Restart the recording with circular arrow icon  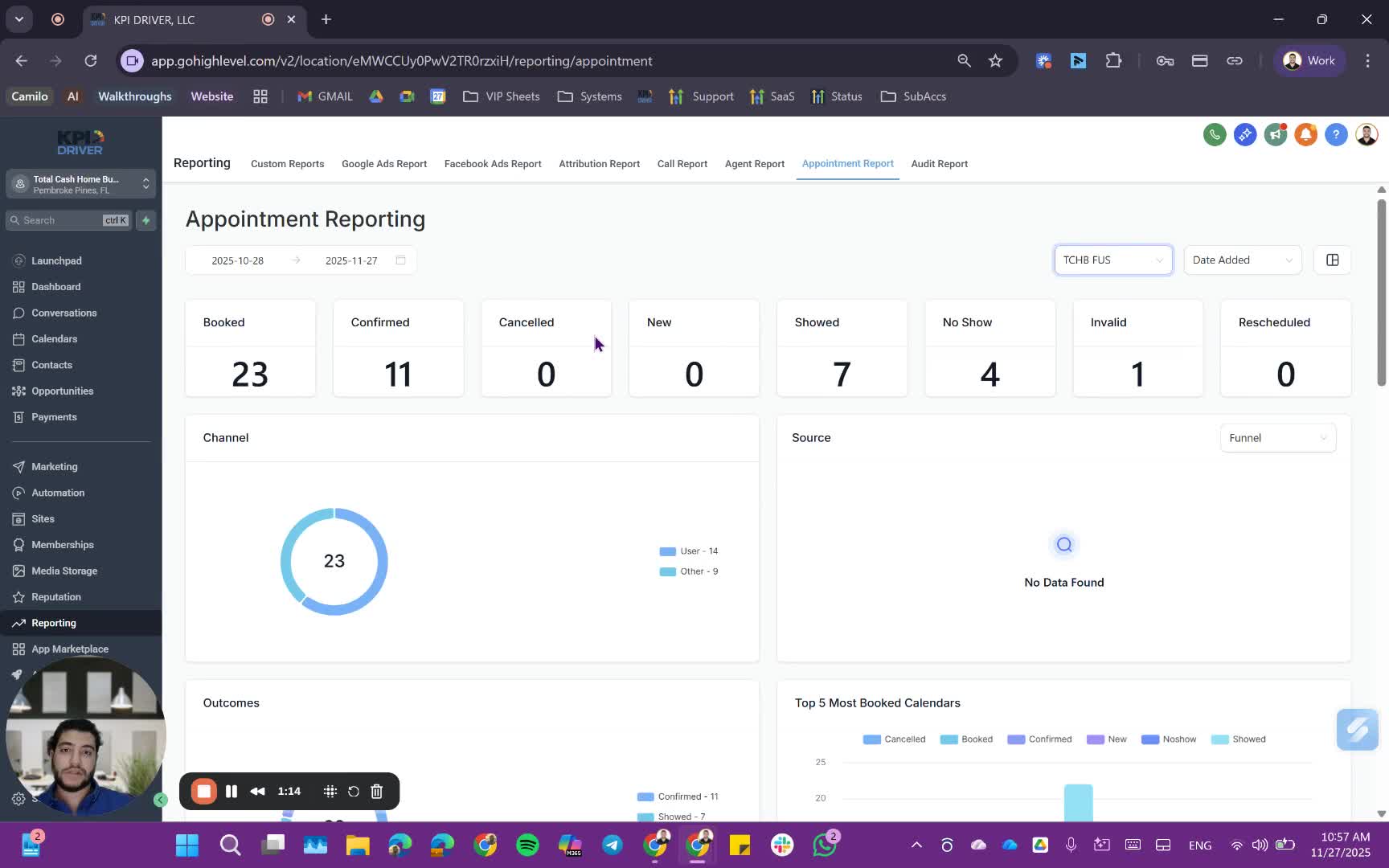(x=353, y=791)
